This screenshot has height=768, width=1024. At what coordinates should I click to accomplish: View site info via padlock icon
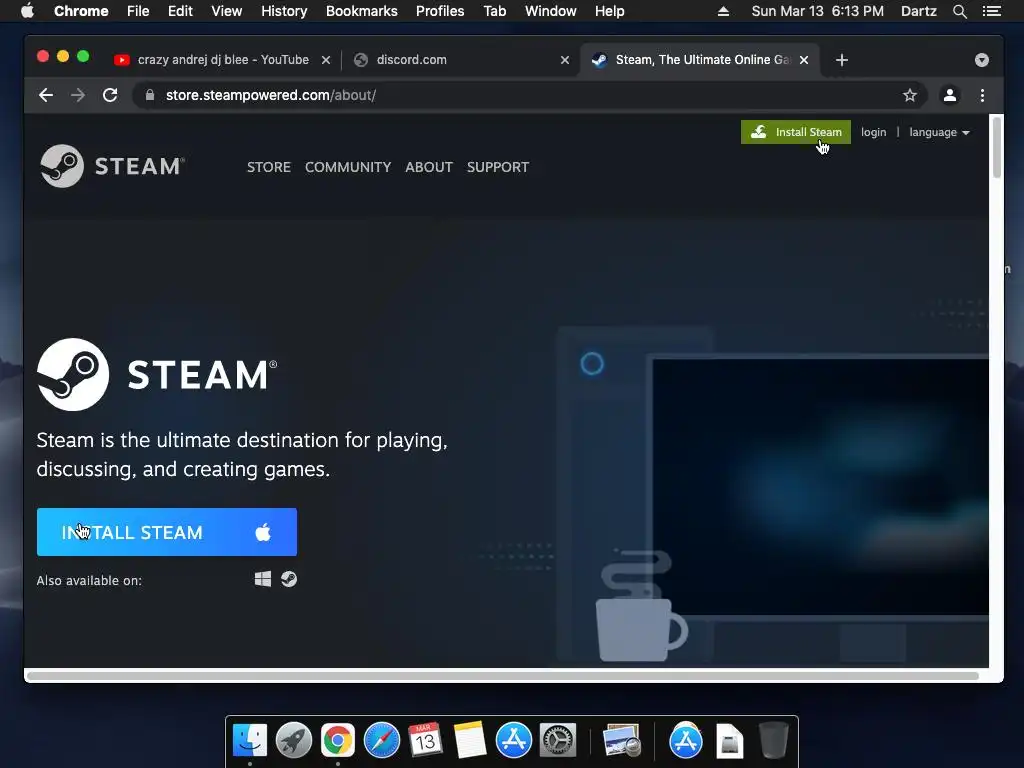coord(150,95)
